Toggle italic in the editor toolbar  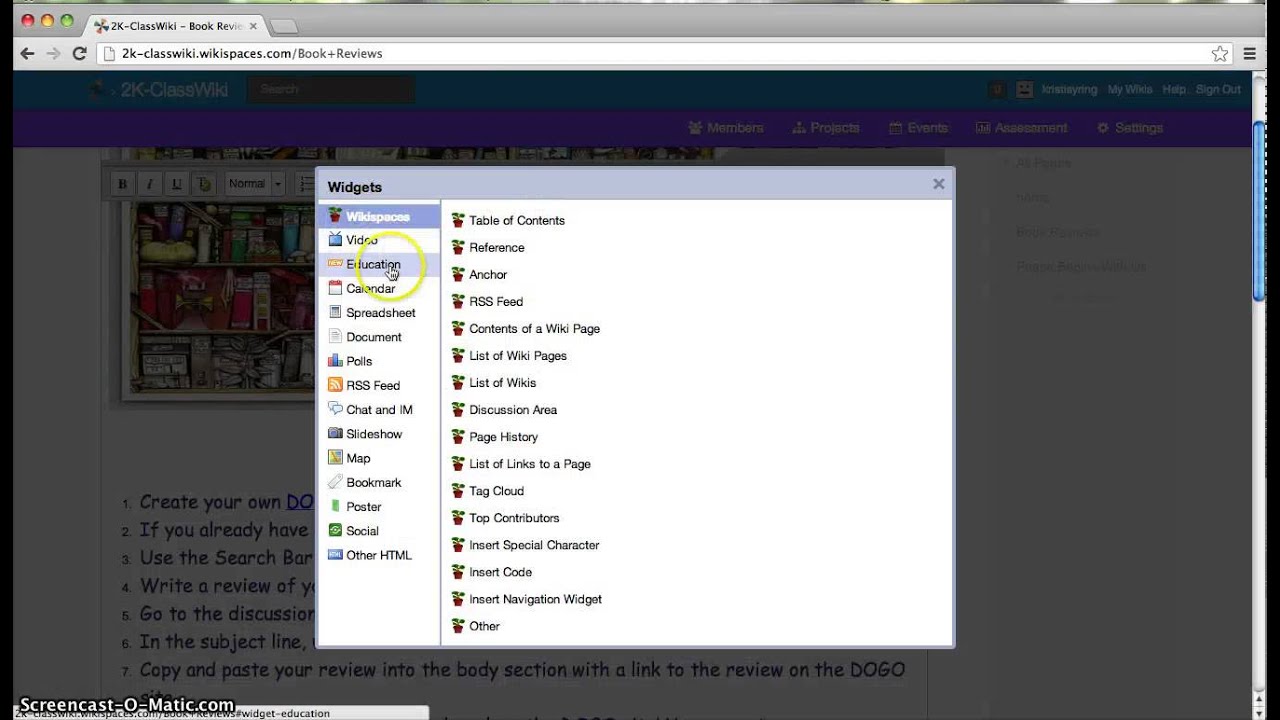point(150,184)
